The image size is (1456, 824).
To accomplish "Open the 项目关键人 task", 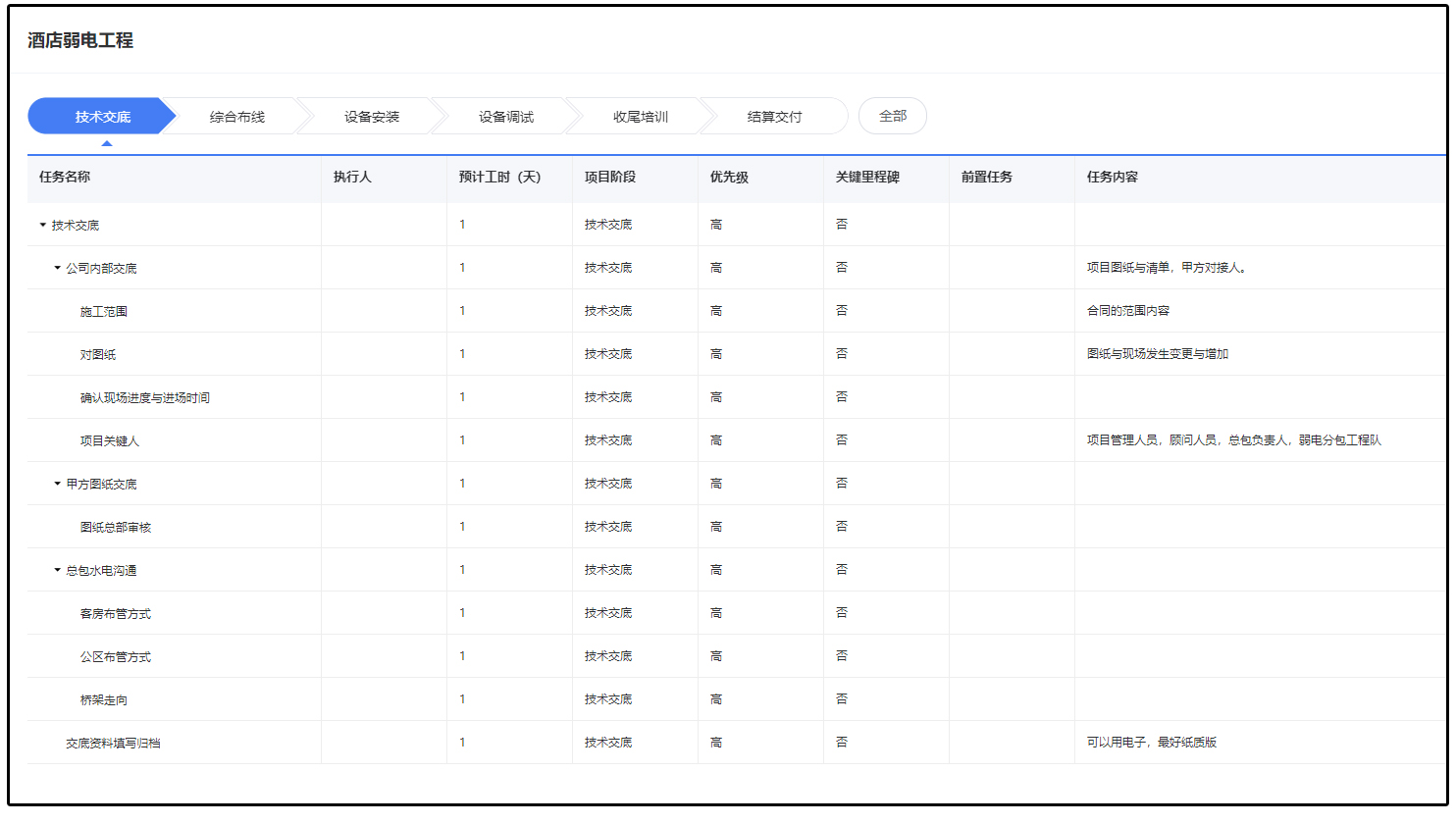I will tap(110, 441).
